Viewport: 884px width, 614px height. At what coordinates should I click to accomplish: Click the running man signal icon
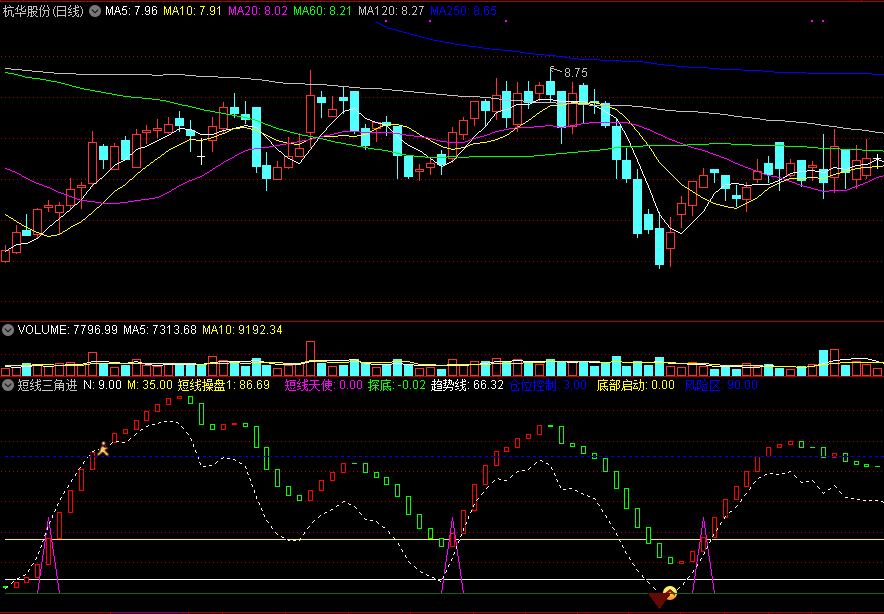point(103,449)
